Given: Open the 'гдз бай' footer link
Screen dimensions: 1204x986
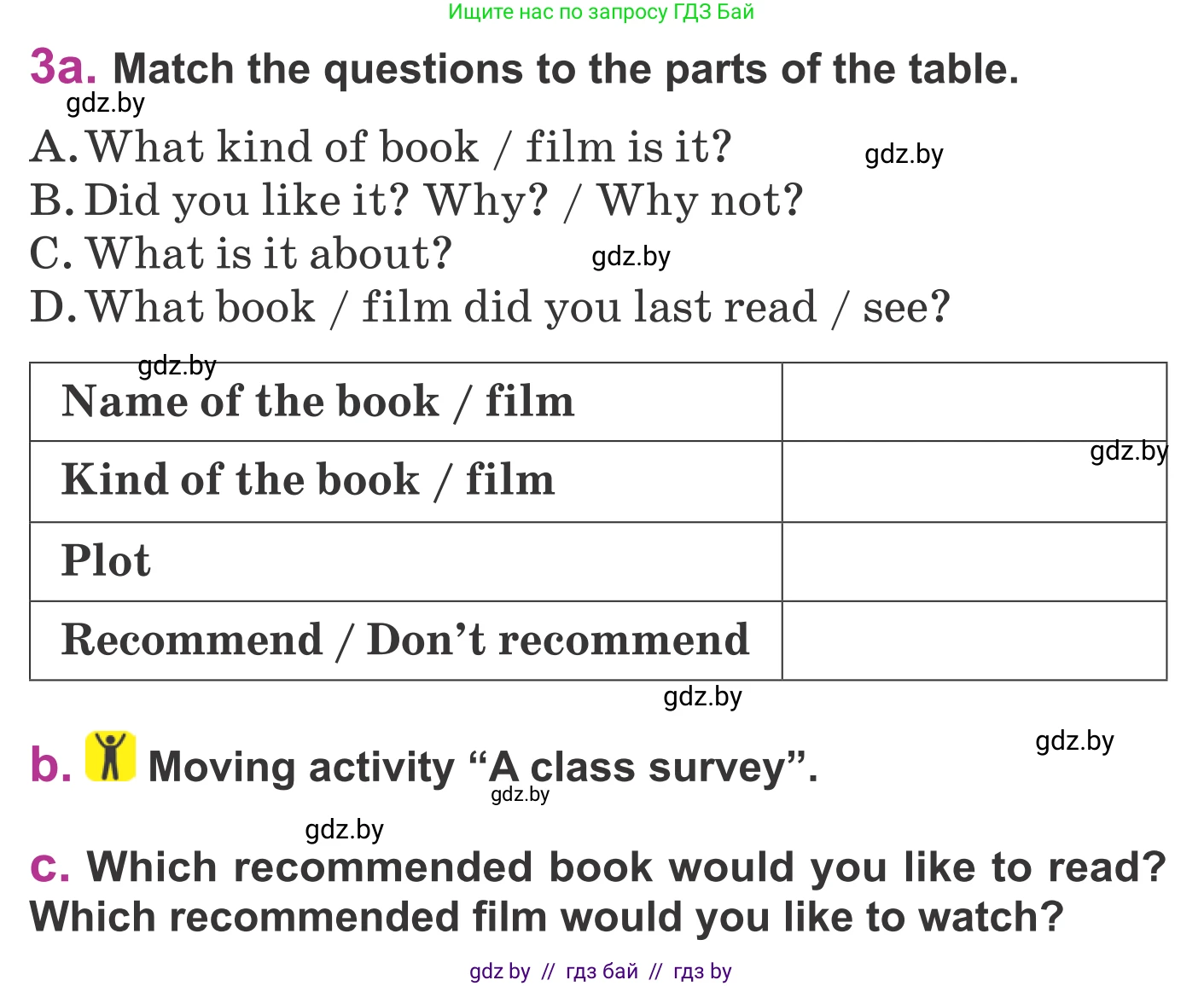Looking at the screenshot, I should coord(602,971).
